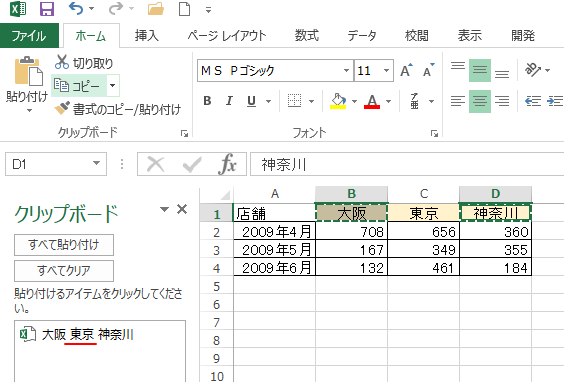The width and height of the screenshot is (564, 382).
Task: Click the Excel item icon in clipboard list
Action: coord(28,334)
